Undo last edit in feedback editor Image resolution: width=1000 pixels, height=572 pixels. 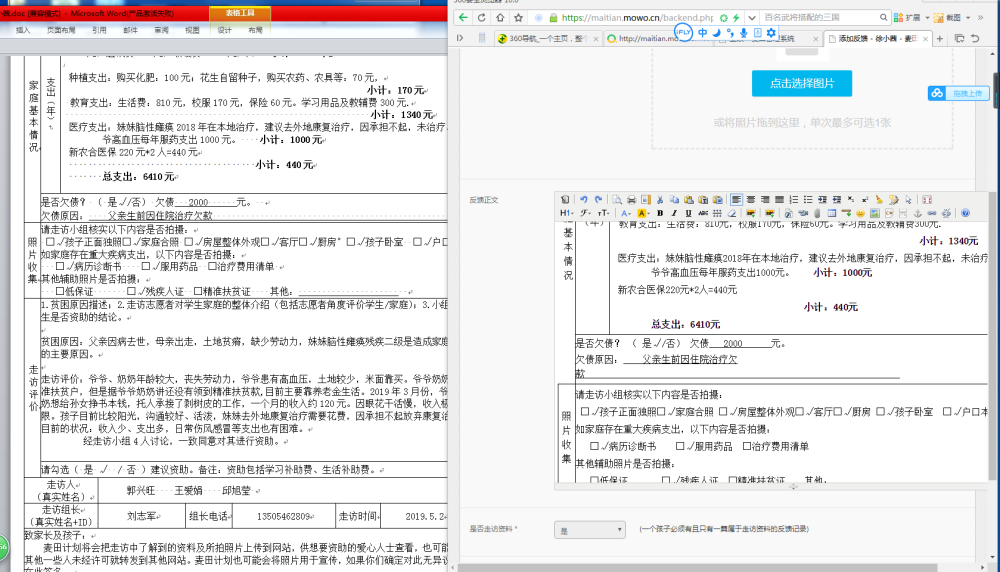tap(584, 200)
